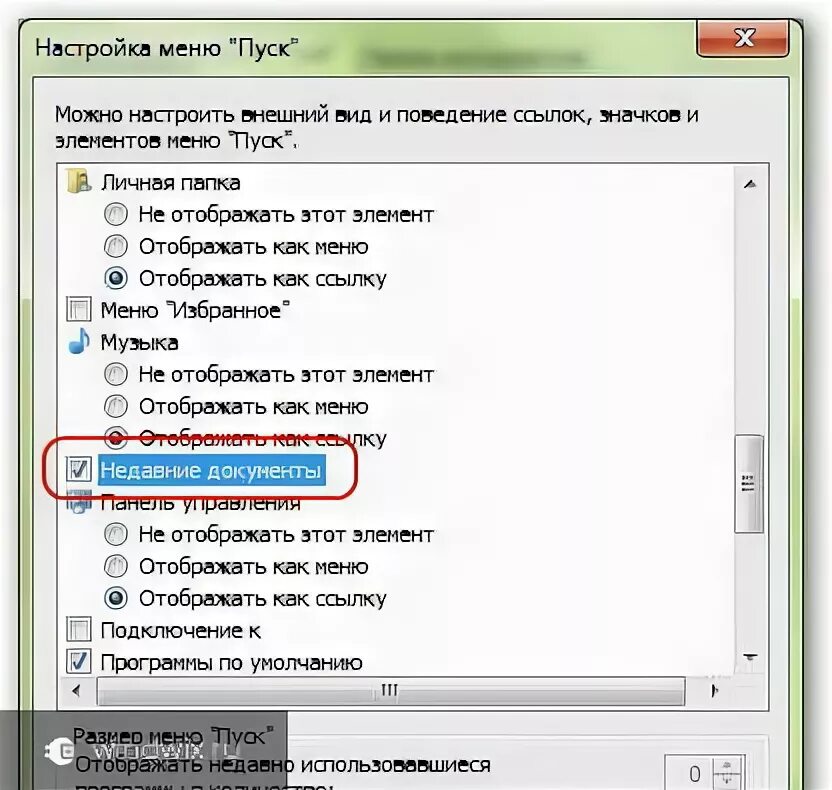
Task: Click the list's scroll down arrow
Action: pyautogui.click(x=750, y=658)
